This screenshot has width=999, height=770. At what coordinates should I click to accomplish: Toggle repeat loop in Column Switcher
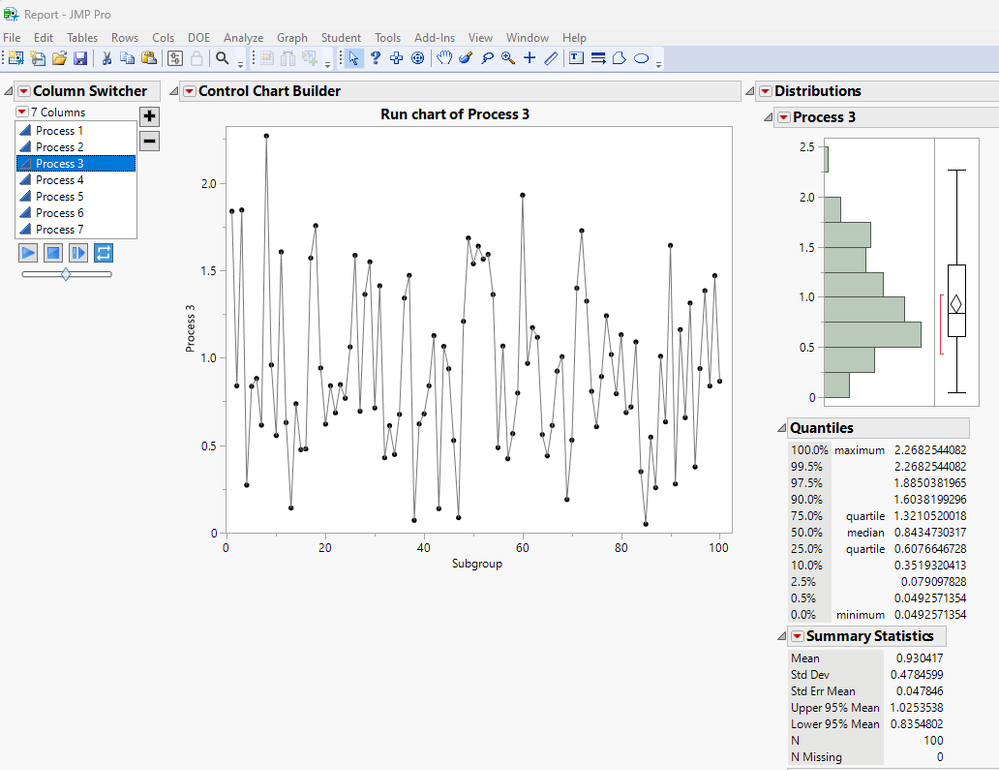(103, 253)
